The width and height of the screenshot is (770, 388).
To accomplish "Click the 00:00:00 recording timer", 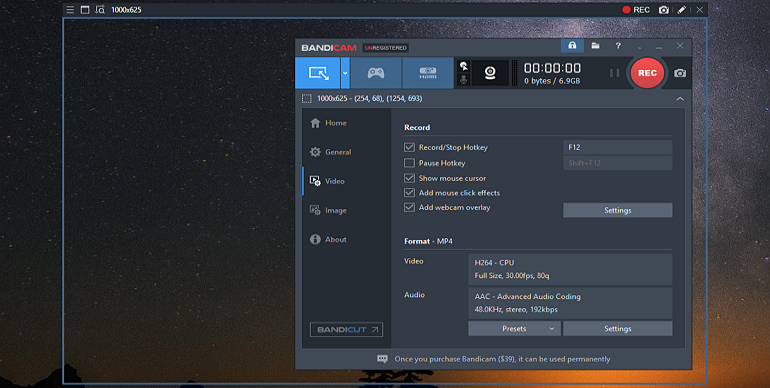I will pos(552,68).
